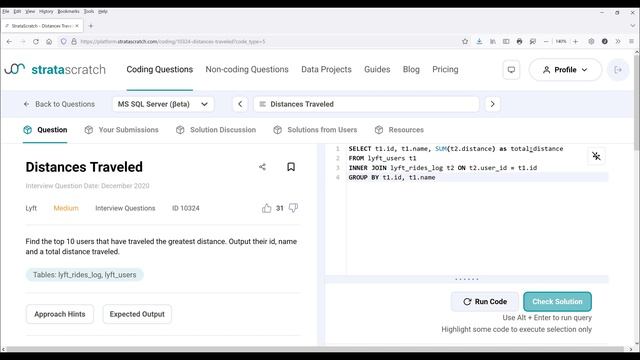
Task: Bookmark this page with the star icon
Action: click(465, 42)
